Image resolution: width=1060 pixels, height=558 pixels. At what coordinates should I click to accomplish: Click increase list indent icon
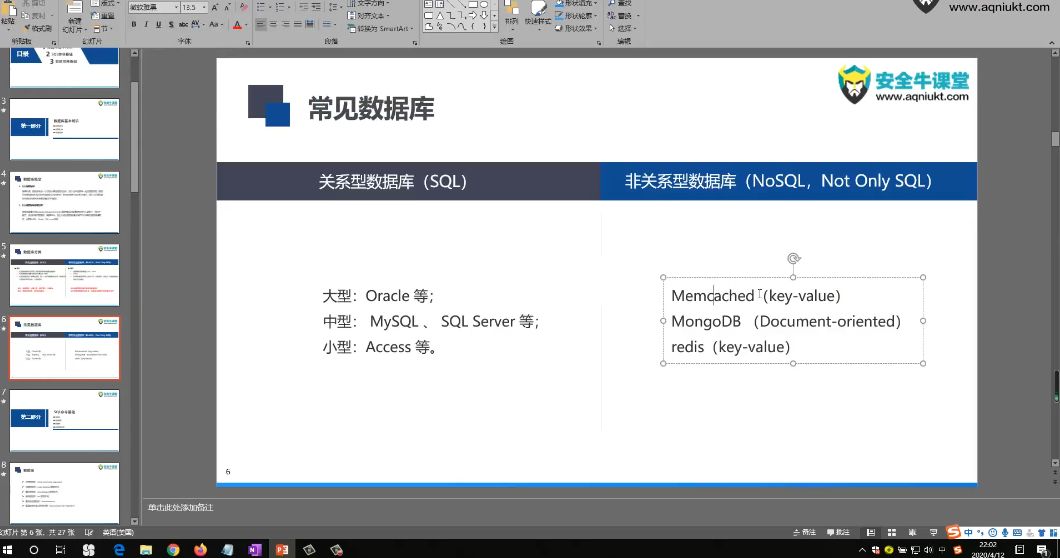pyautogui.click(x=316, y=7)
